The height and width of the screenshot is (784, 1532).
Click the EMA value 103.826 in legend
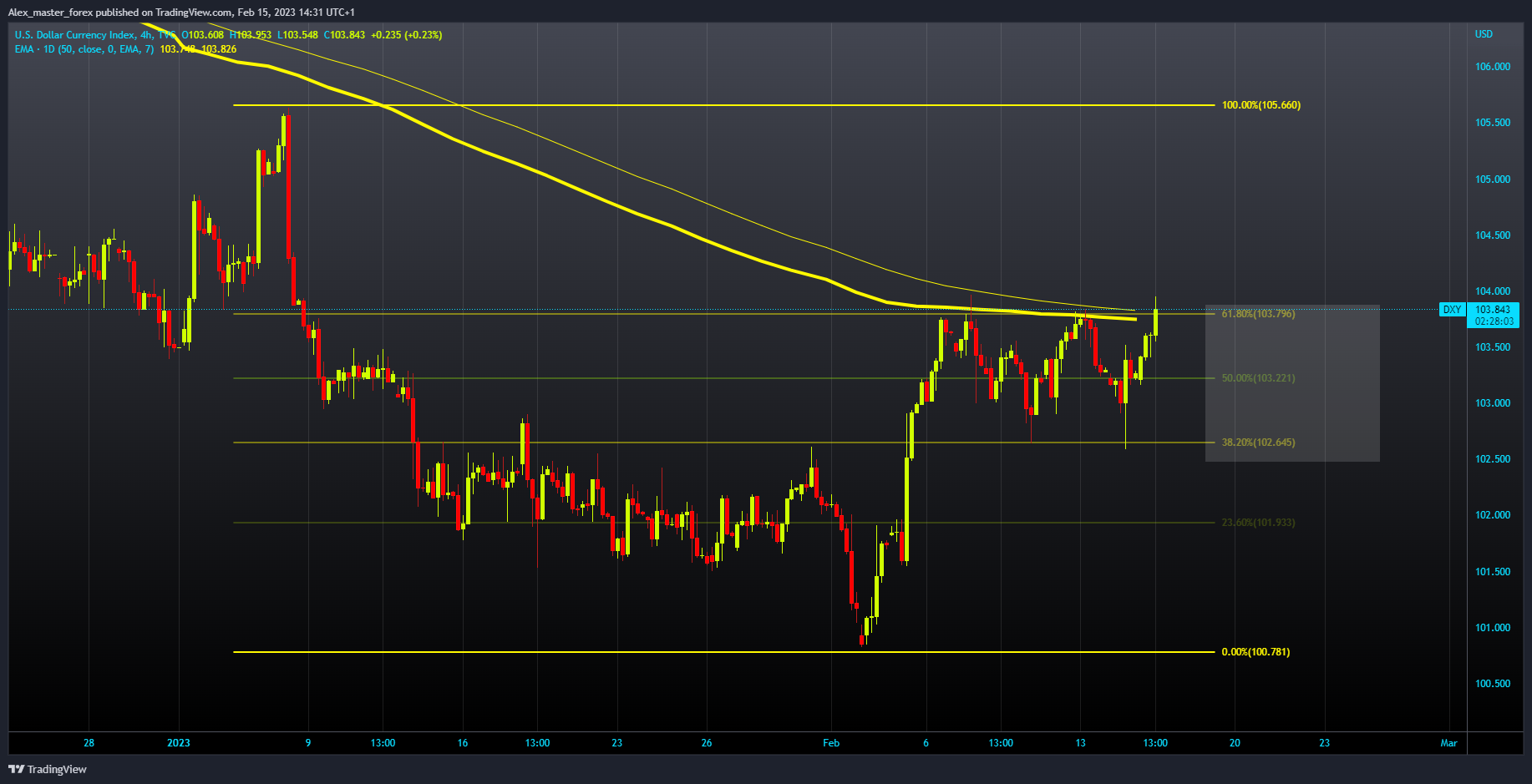[x=219, y=49]
